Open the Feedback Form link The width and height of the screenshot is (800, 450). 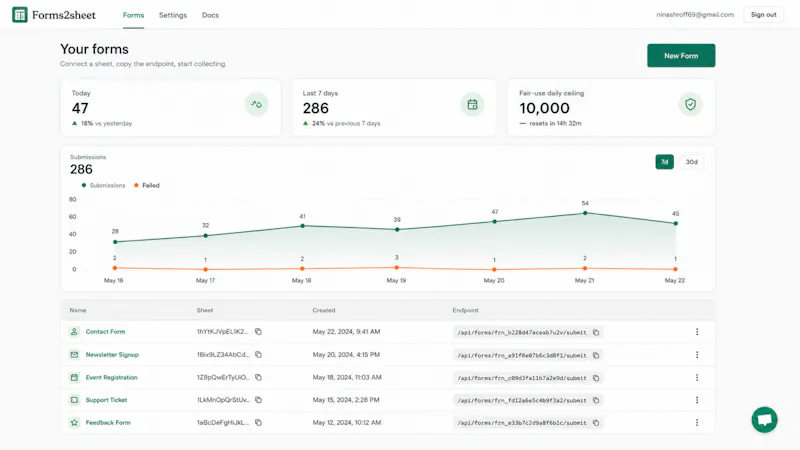pyautogui.click(x=108, y=422)
